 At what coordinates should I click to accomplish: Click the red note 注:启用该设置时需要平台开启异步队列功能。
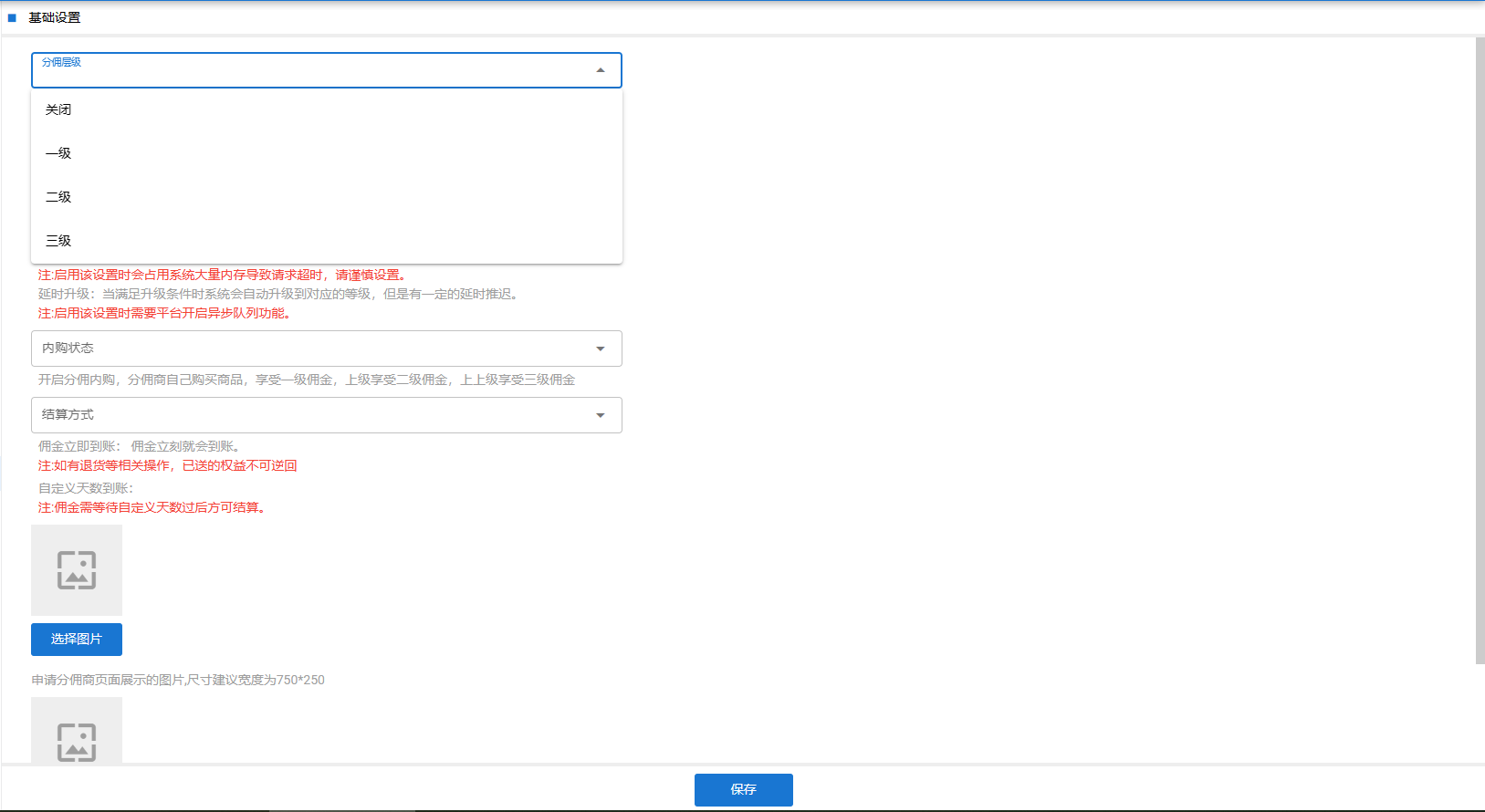coord(165,313)
